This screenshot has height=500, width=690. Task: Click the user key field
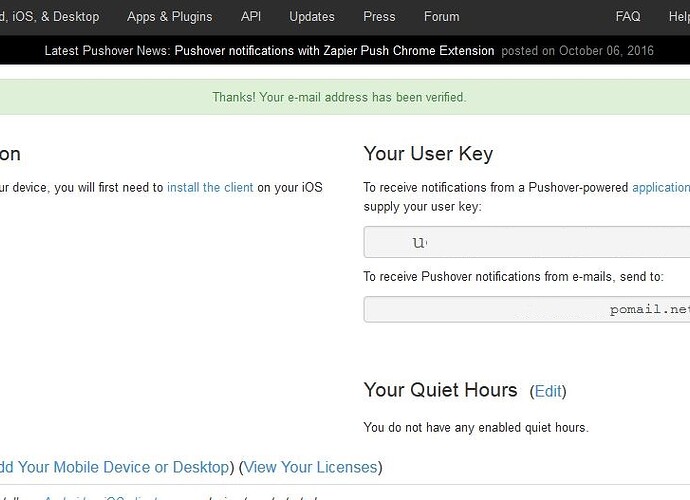click(x=527, y=242)
